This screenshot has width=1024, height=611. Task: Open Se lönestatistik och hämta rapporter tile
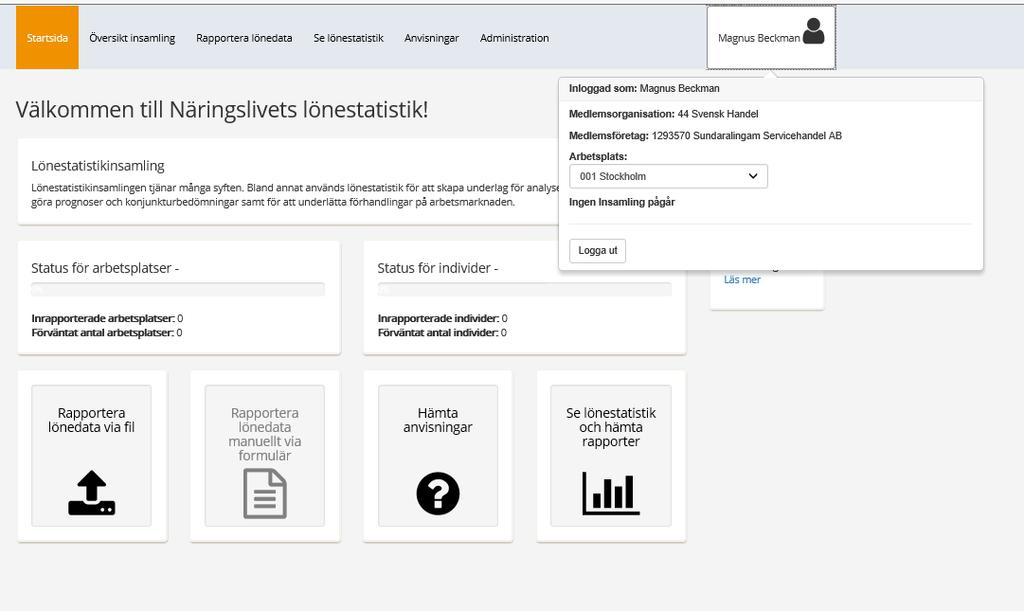pyautogui.click(x=611, y=456)
